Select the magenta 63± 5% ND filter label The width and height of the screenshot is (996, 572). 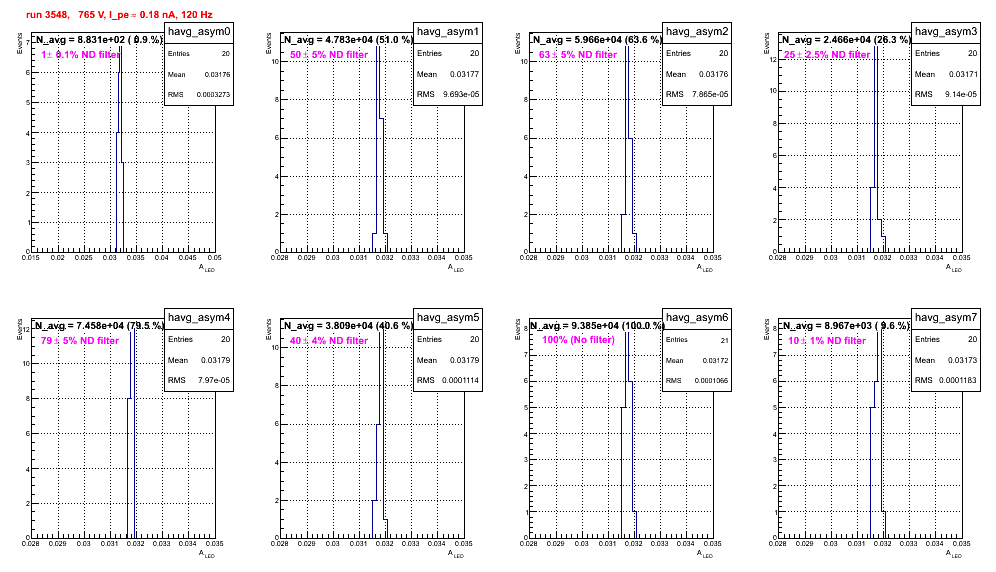[x=578, y=55]
